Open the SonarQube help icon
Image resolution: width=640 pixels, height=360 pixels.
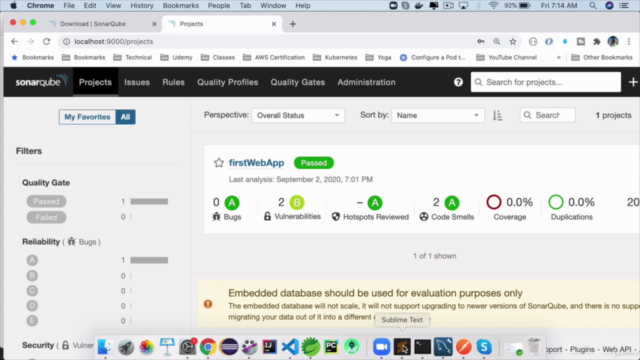click(458, 82)
